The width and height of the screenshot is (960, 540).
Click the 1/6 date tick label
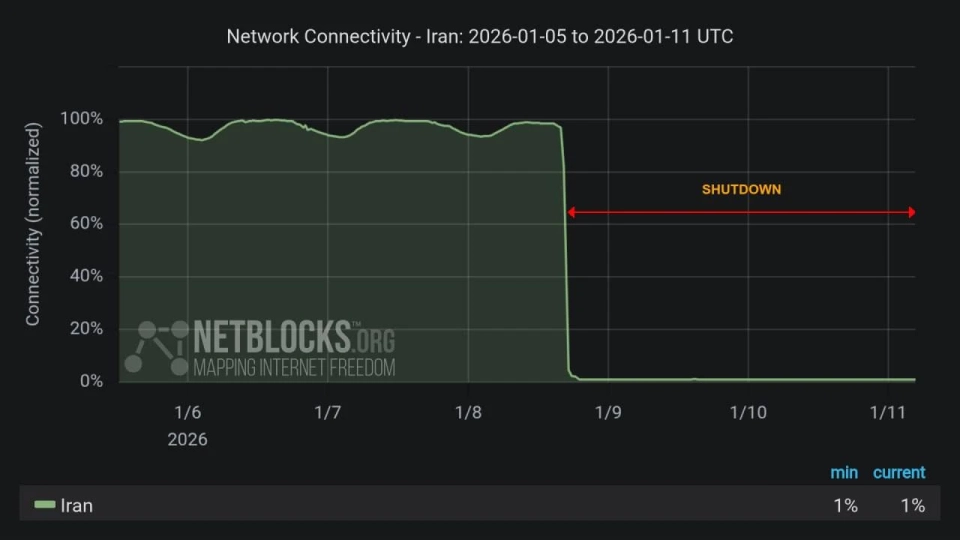tap(188, 412)
